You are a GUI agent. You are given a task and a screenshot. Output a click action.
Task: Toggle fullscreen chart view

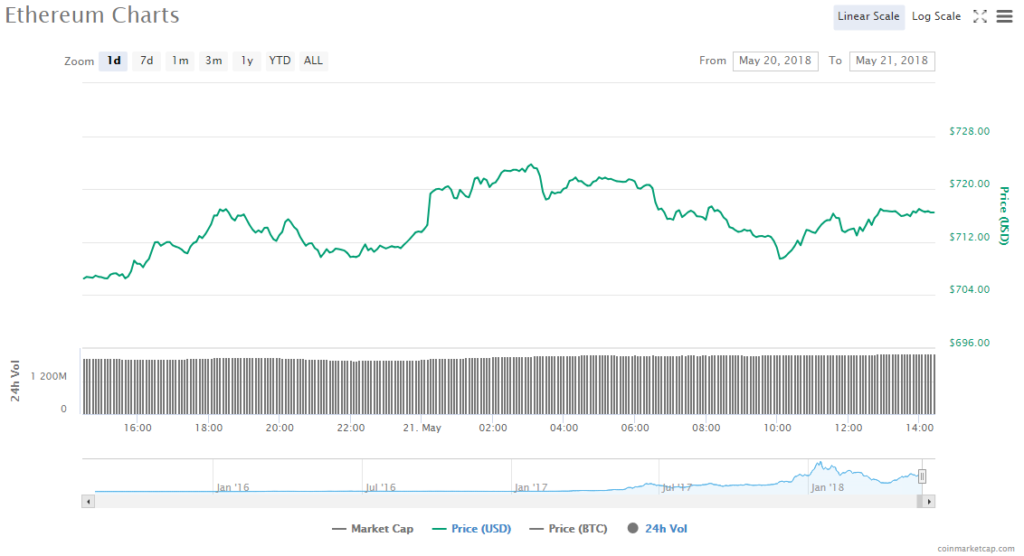[980, 16]
